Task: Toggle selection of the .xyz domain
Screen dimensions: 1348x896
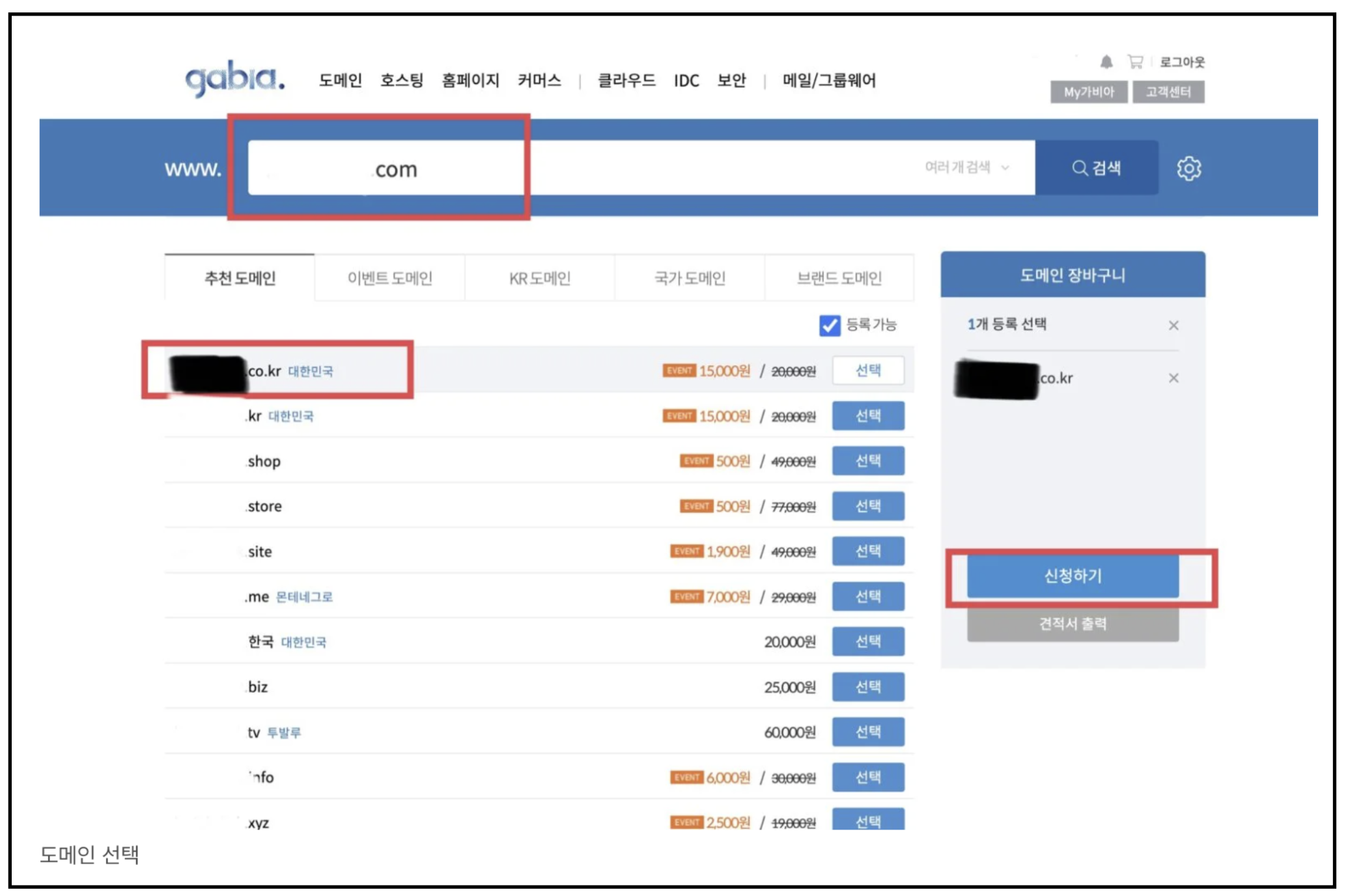Action: (x=868, y=820)
